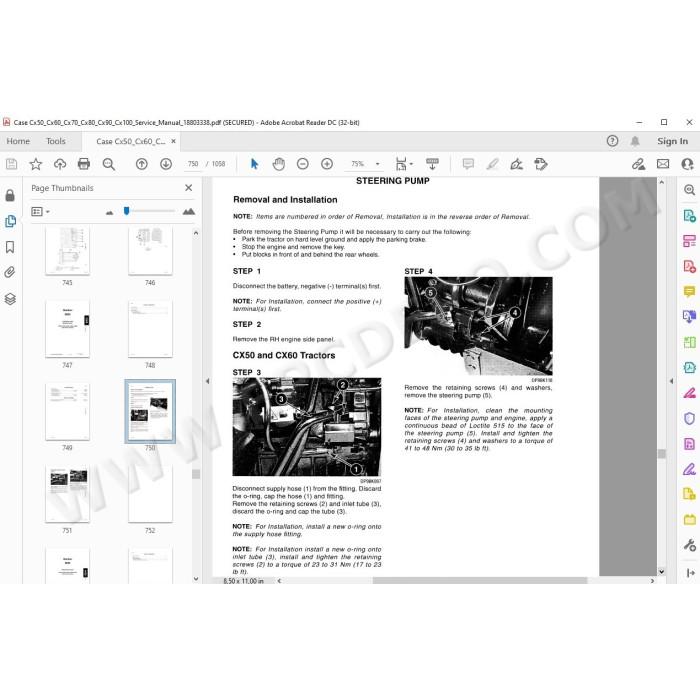This screenshot has width=700, height=700.
Task: Expand the right tools pane arrow
Action: [x=690, y=572]
